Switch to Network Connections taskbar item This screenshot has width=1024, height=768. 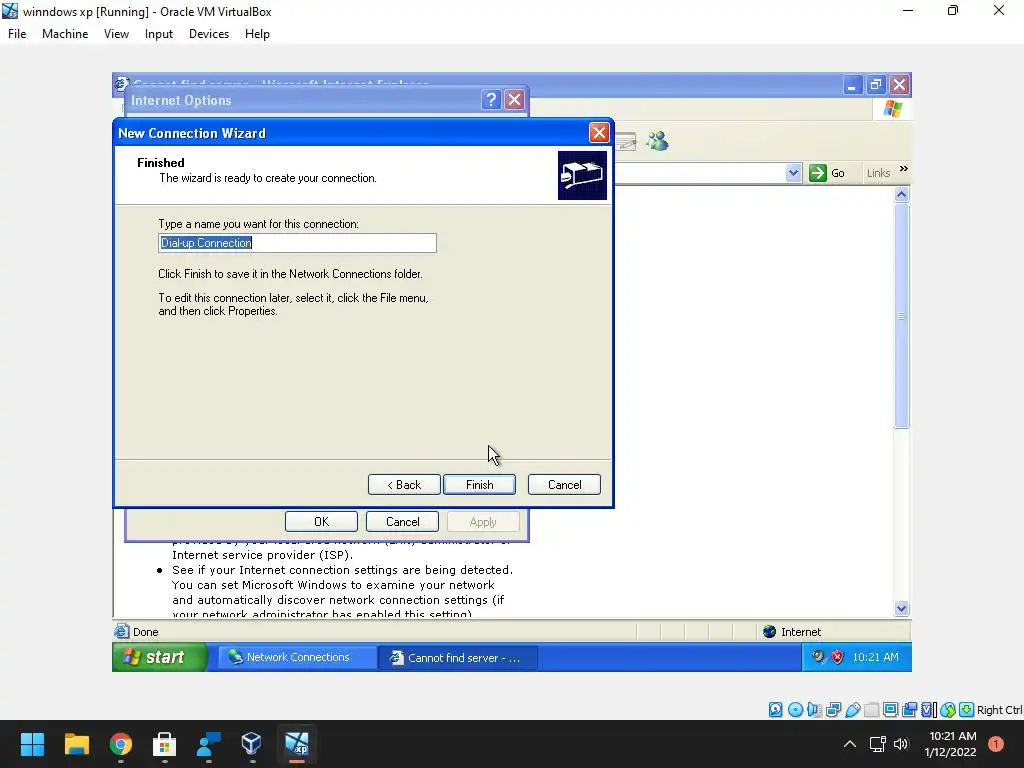tap(297, 658)
